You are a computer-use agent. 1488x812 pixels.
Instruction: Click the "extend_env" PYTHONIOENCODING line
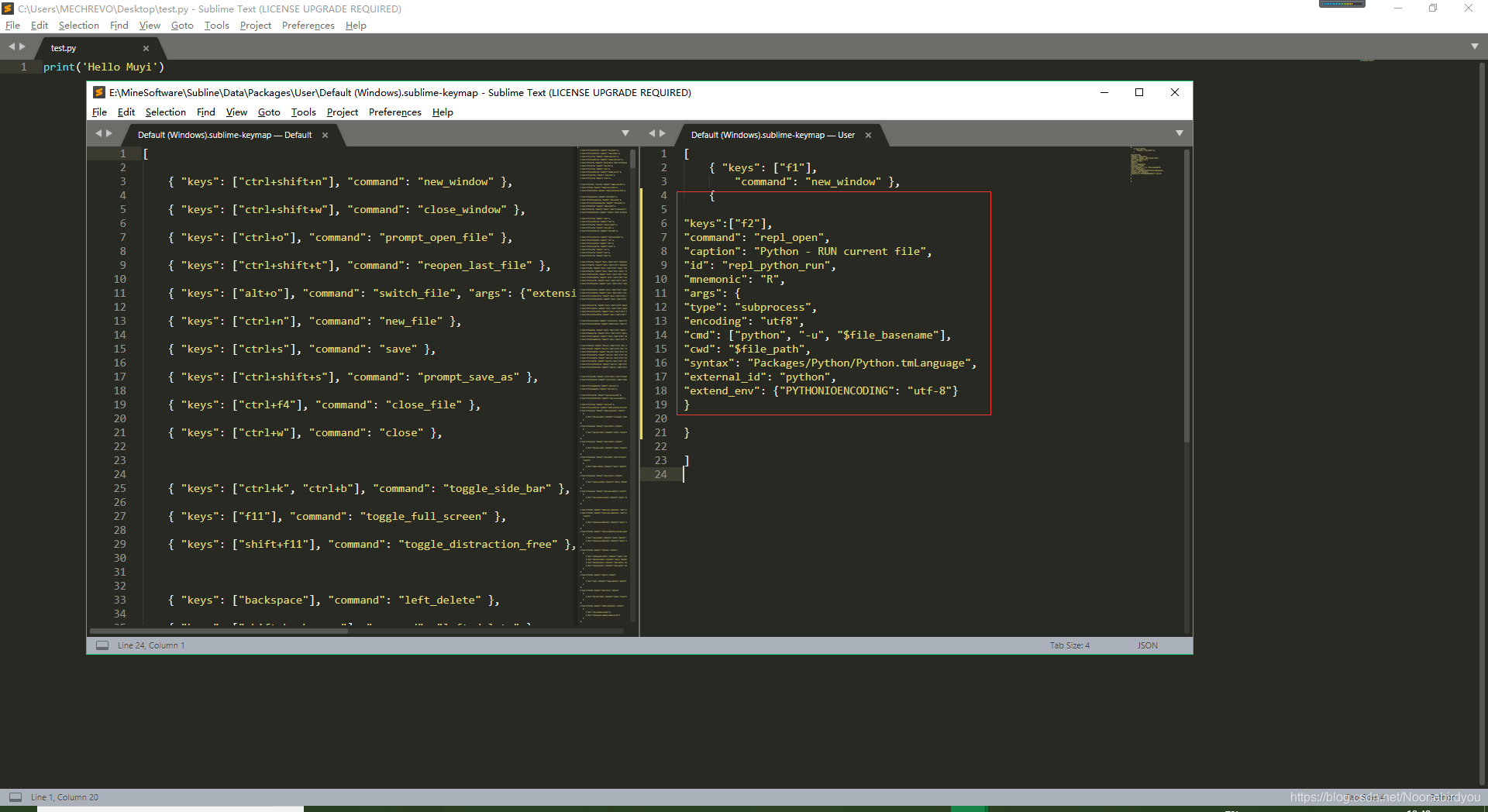point(821,391)
